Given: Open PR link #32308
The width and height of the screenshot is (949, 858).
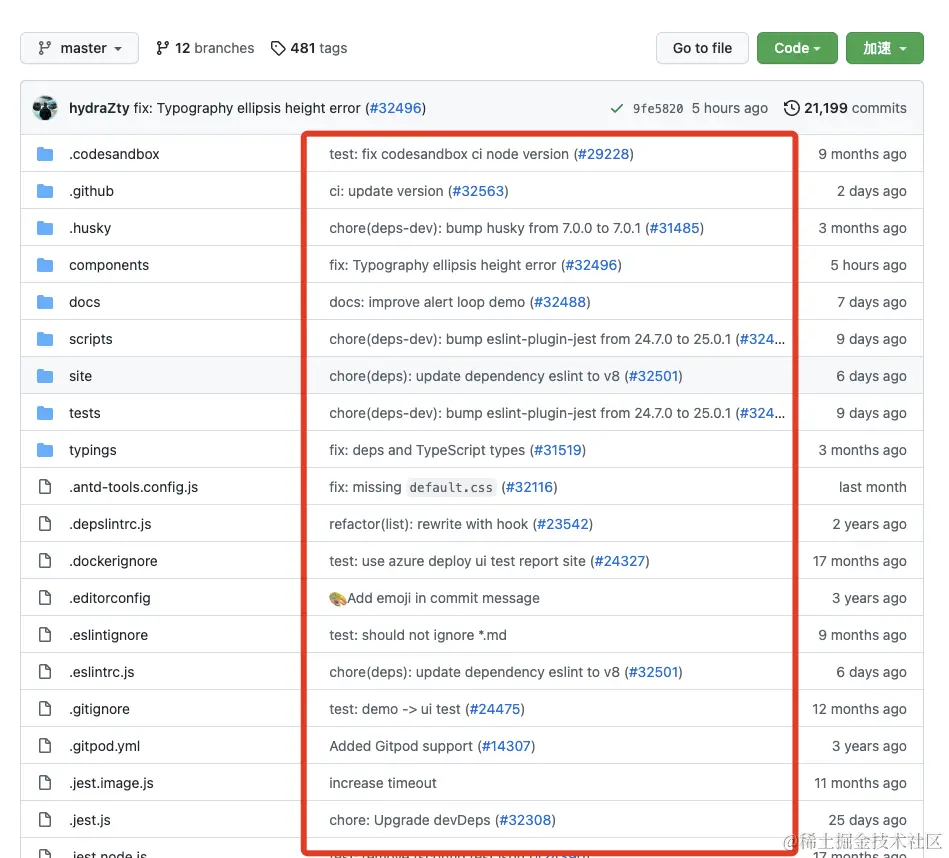Looking at the screenshot, I should click(525, 820).
